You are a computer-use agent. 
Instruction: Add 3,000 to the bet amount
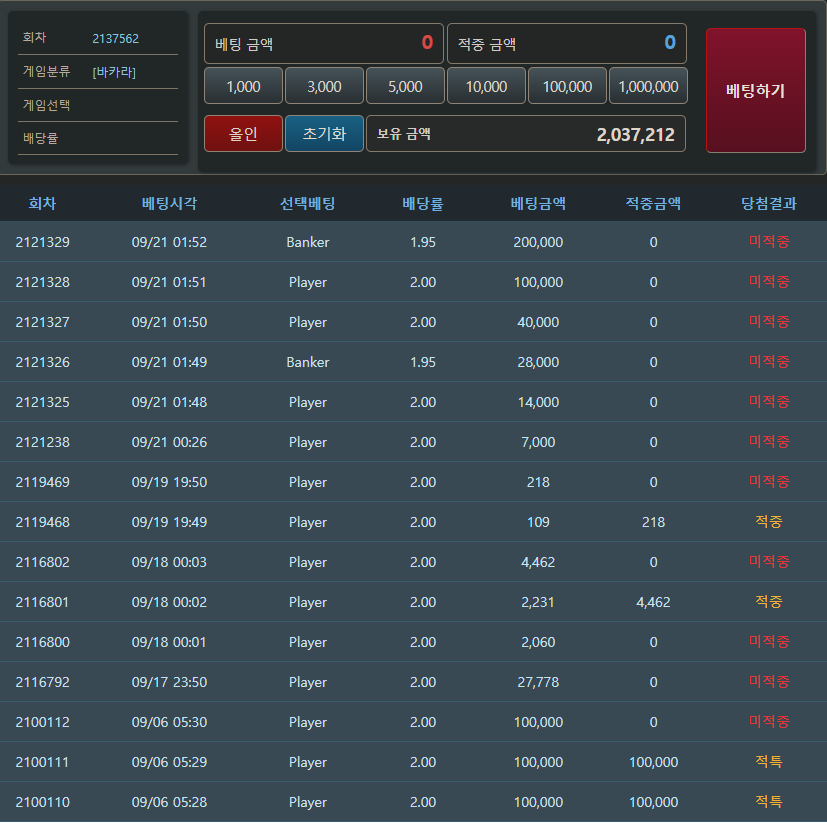coord(324,86)
